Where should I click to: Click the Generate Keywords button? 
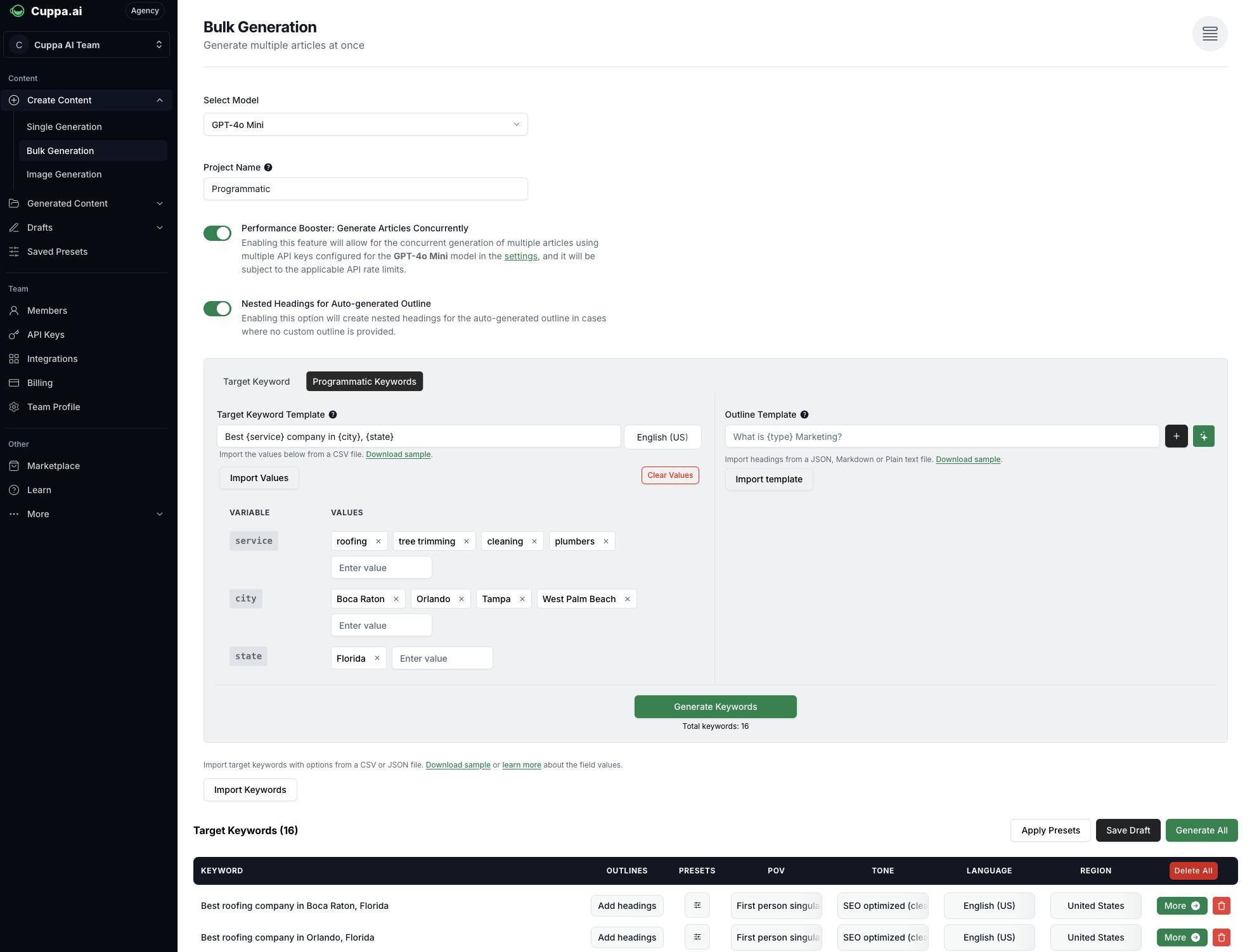(715, 707)
